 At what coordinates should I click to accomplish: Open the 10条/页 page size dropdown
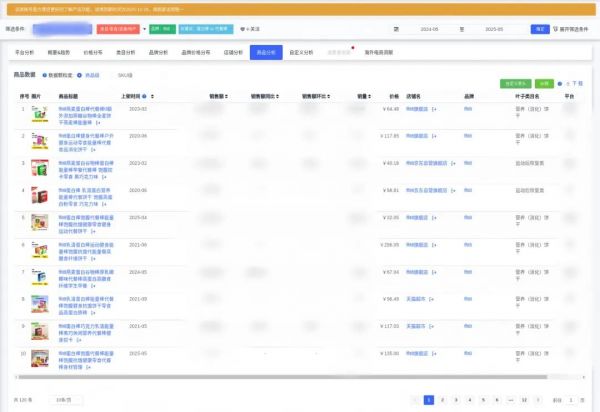coord(66,399)
